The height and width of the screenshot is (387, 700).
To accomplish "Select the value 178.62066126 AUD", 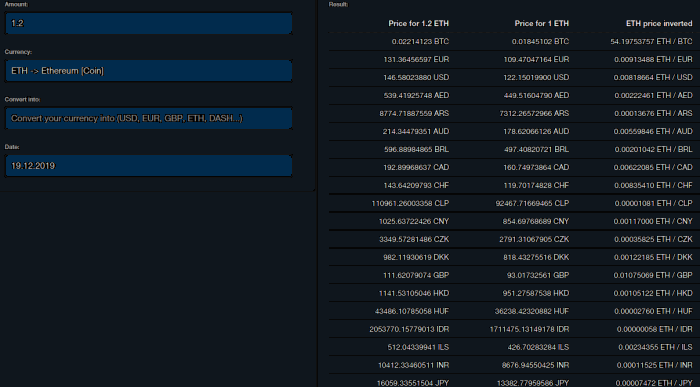I will coord(536,131).
